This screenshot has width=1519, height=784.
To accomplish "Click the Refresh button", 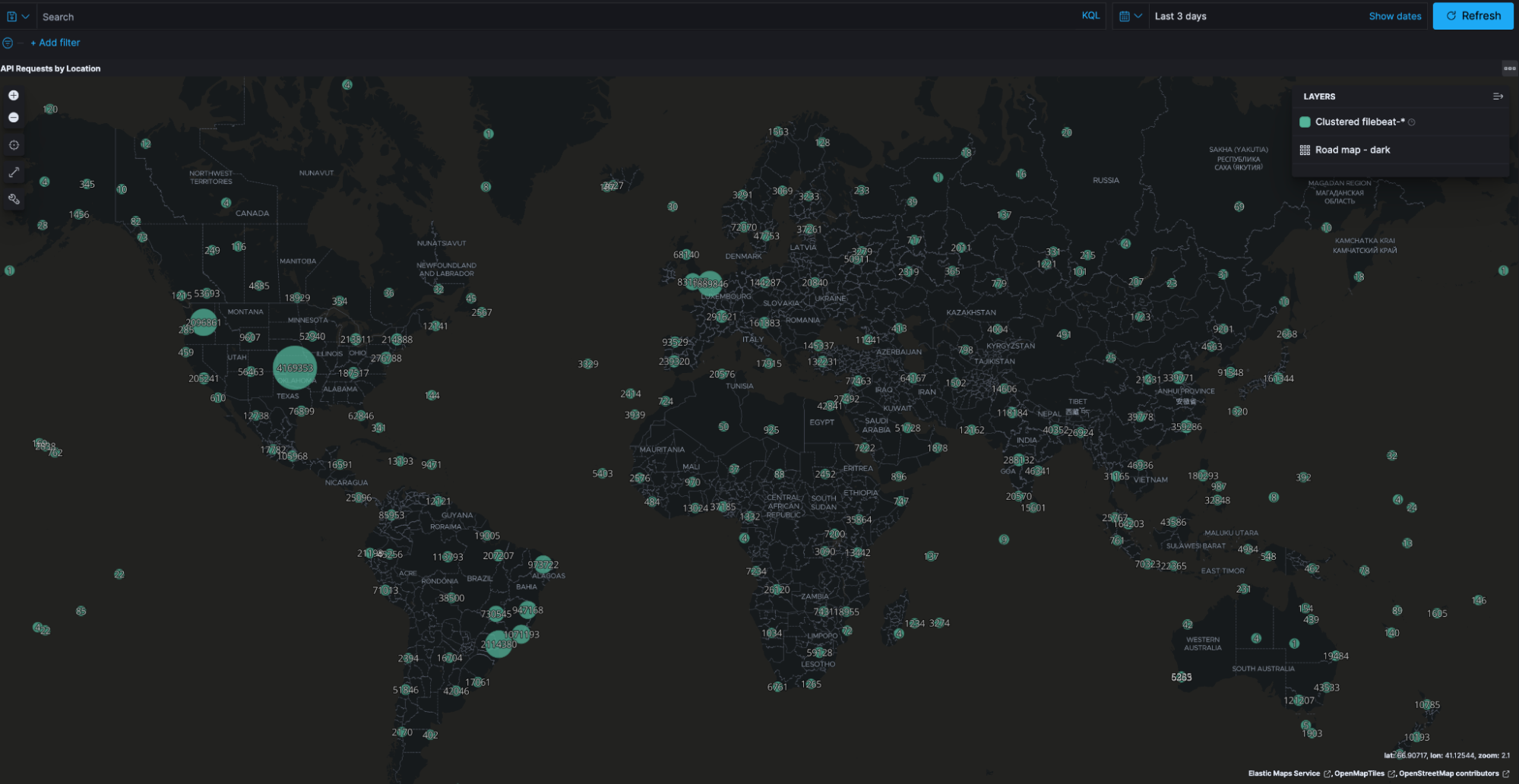I will pyautogui.click(x=1473, y=16).
